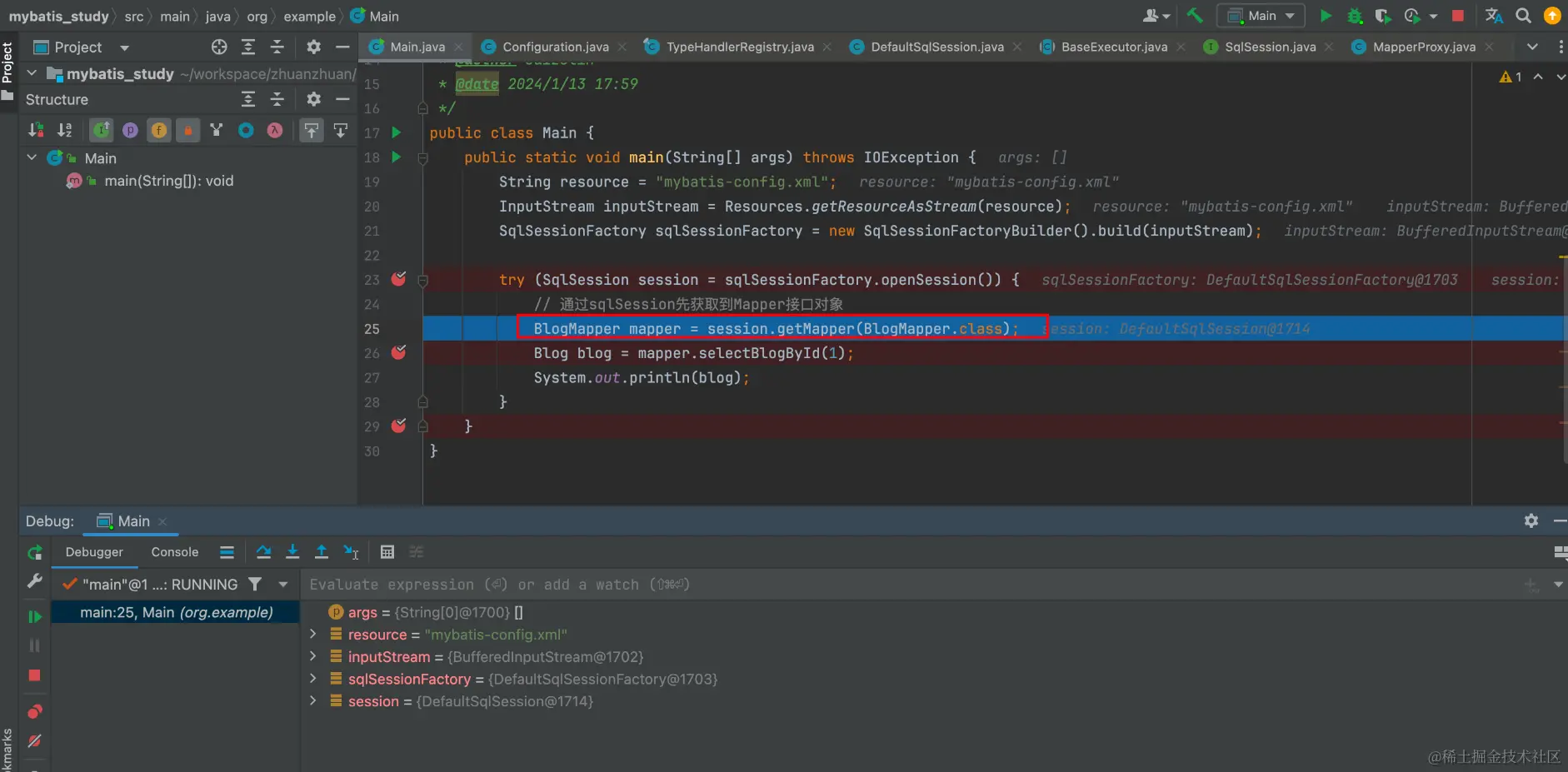Show hidden editor tabs list
The width and height of the screenshot is (1568, 772).
[x=1532, y=47]
